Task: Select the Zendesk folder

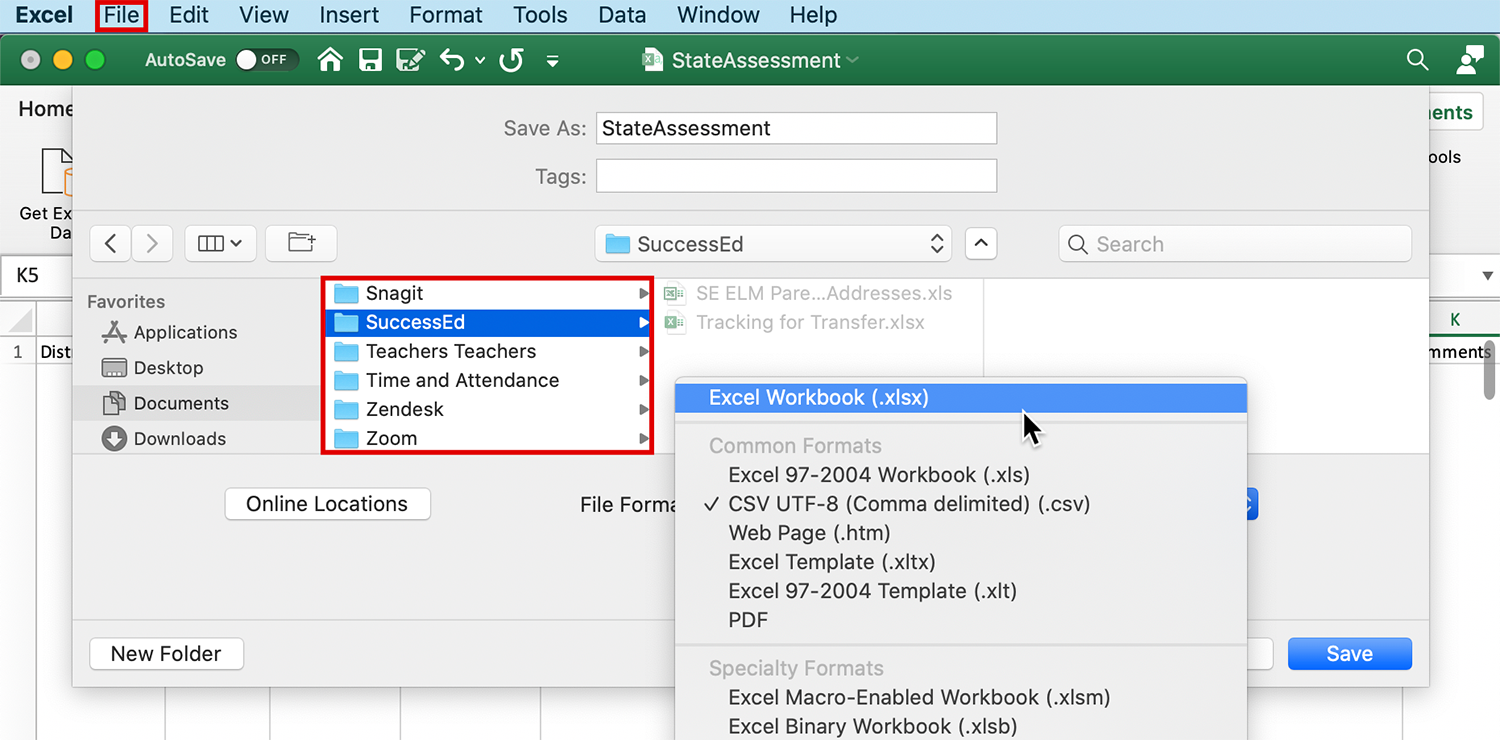Action: point(404,409)
